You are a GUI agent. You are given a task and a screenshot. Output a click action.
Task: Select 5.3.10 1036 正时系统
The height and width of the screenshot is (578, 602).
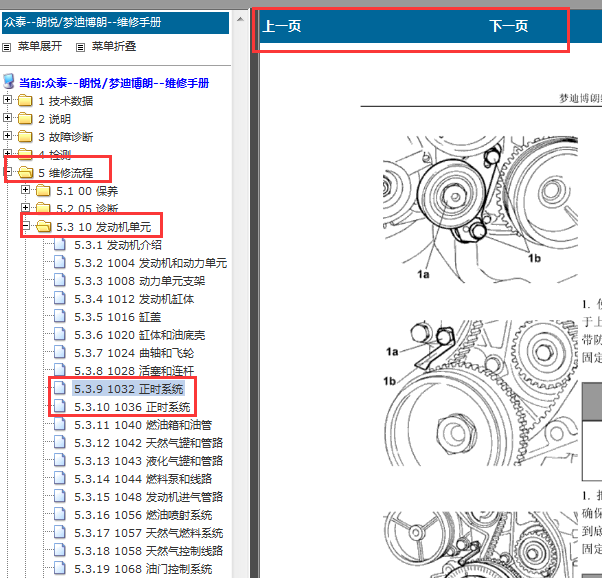(x=132, y=407)
